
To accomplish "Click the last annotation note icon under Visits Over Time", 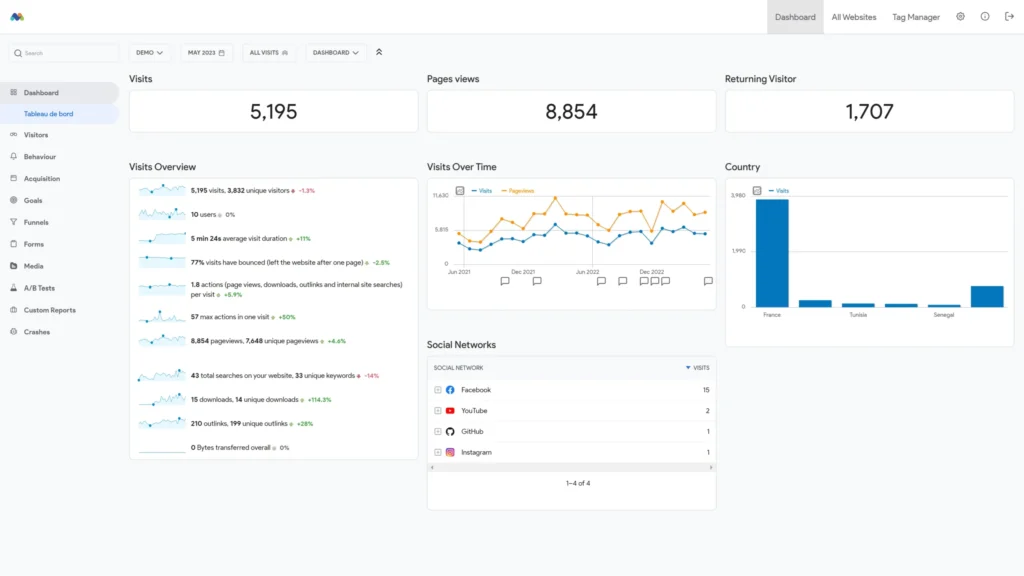I will 708,281.
